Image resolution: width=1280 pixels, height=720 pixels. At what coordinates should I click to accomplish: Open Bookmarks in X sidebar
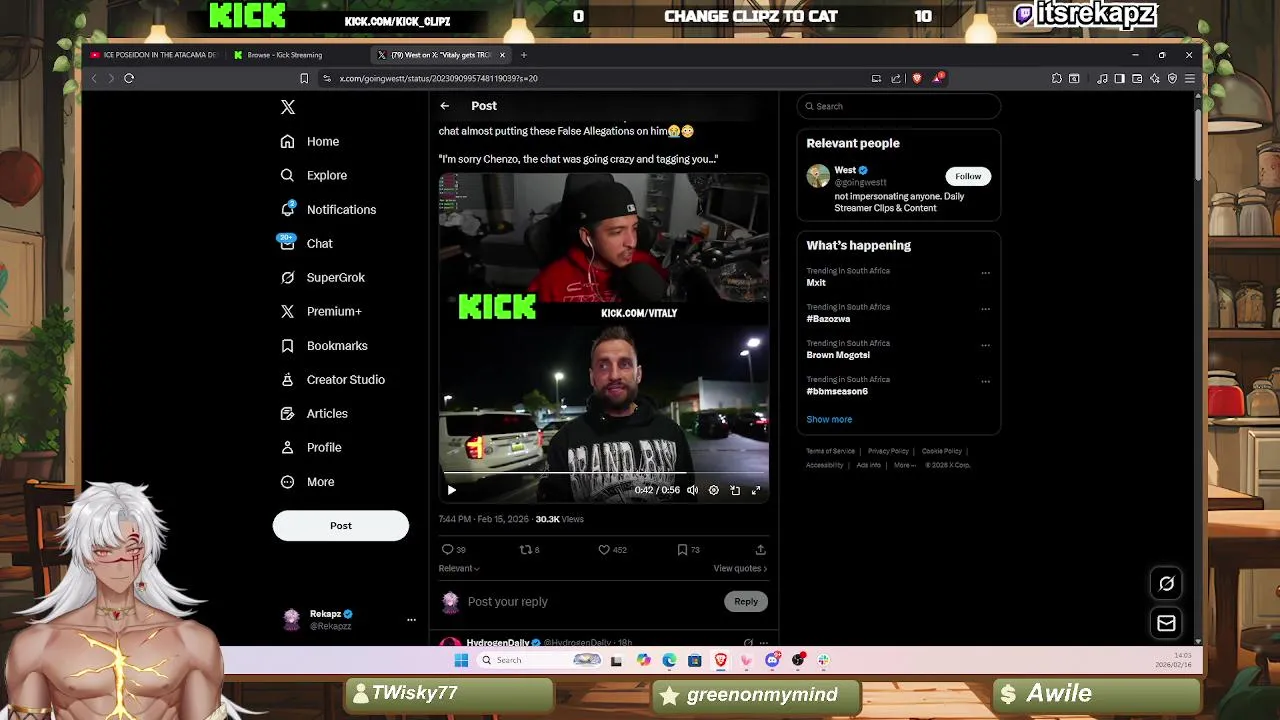click(323, 345)
